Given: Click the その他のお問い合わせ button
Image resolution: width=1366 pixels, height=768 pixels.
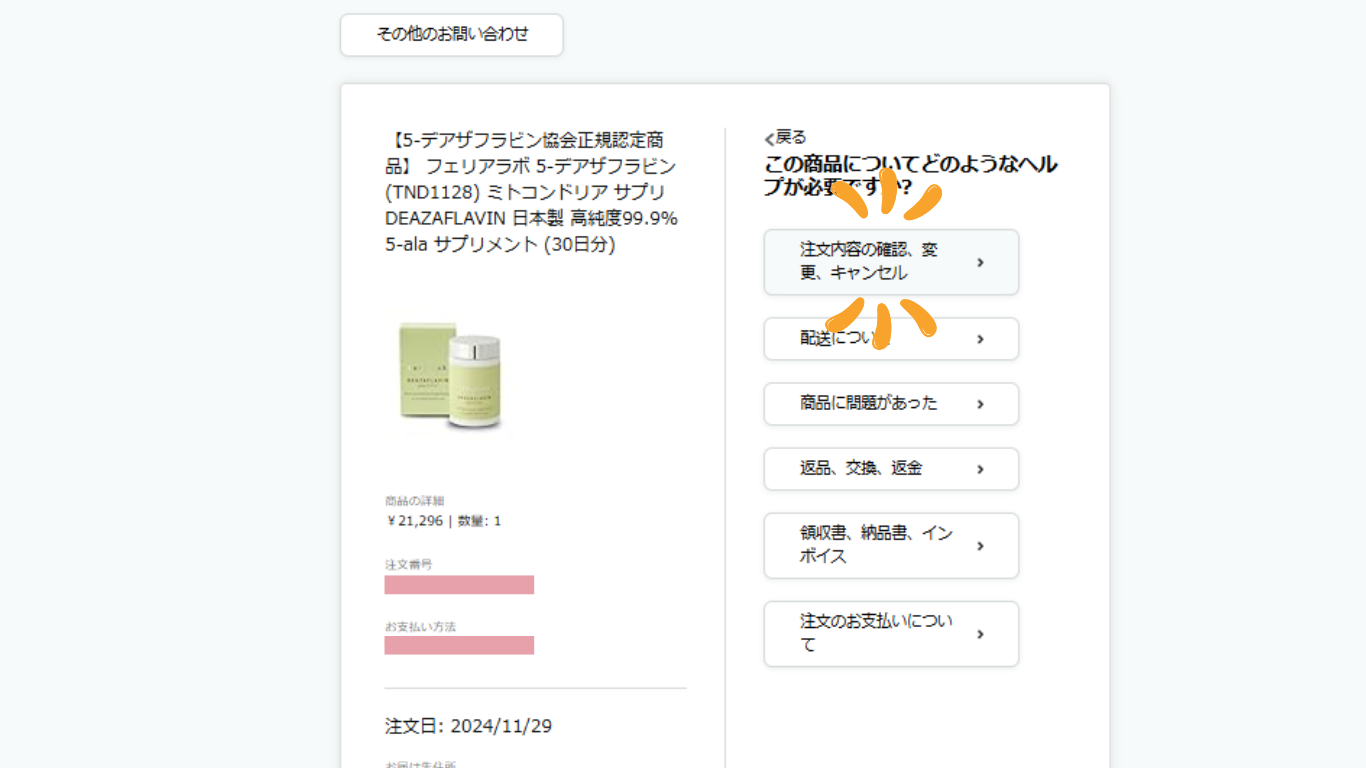Looking at the screenshot, I should point(451,35).
